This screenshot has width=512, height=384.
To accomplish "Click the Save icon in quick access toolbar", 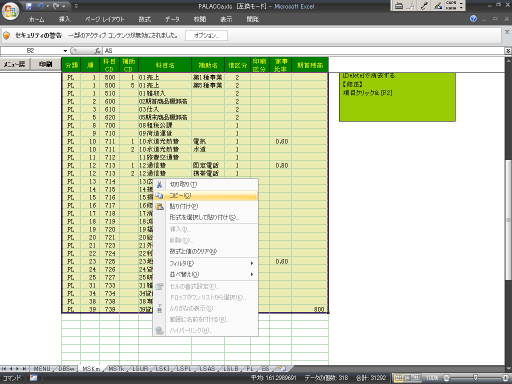I will (29, 6).
